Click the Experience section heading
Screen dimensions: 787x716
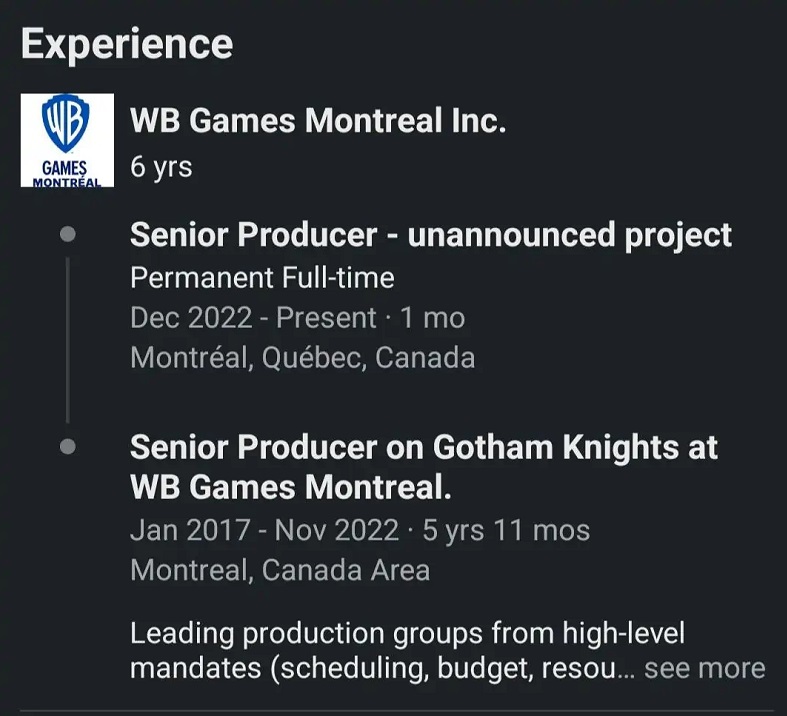tap(127, 44)
